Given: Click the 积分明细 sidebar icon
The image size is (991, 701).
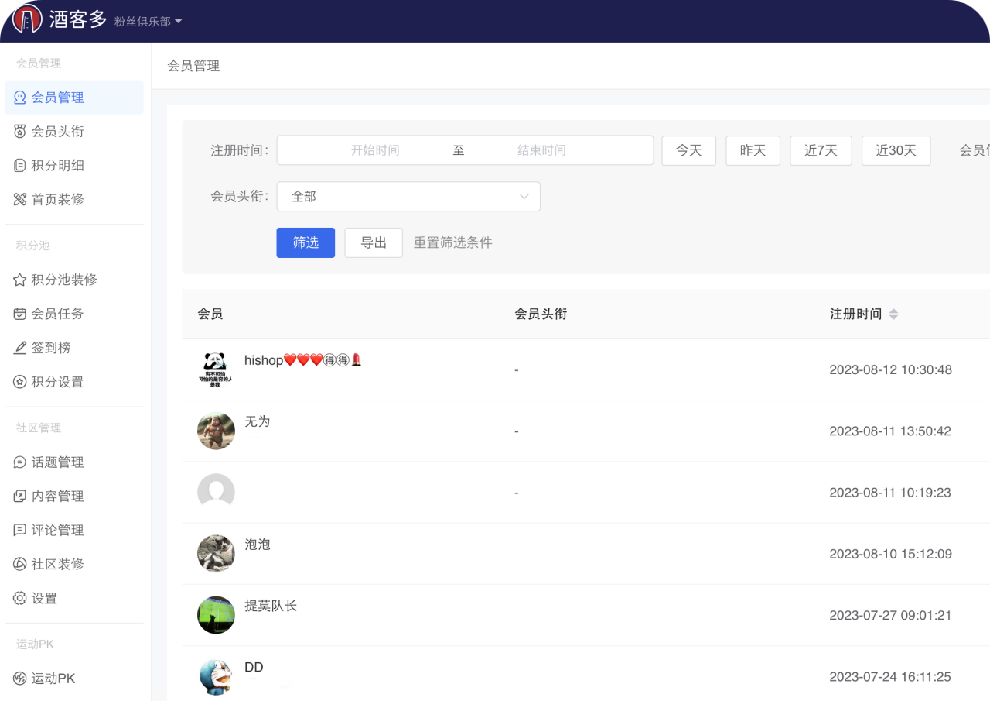Looking at the screenshot, I should point(20,166).
